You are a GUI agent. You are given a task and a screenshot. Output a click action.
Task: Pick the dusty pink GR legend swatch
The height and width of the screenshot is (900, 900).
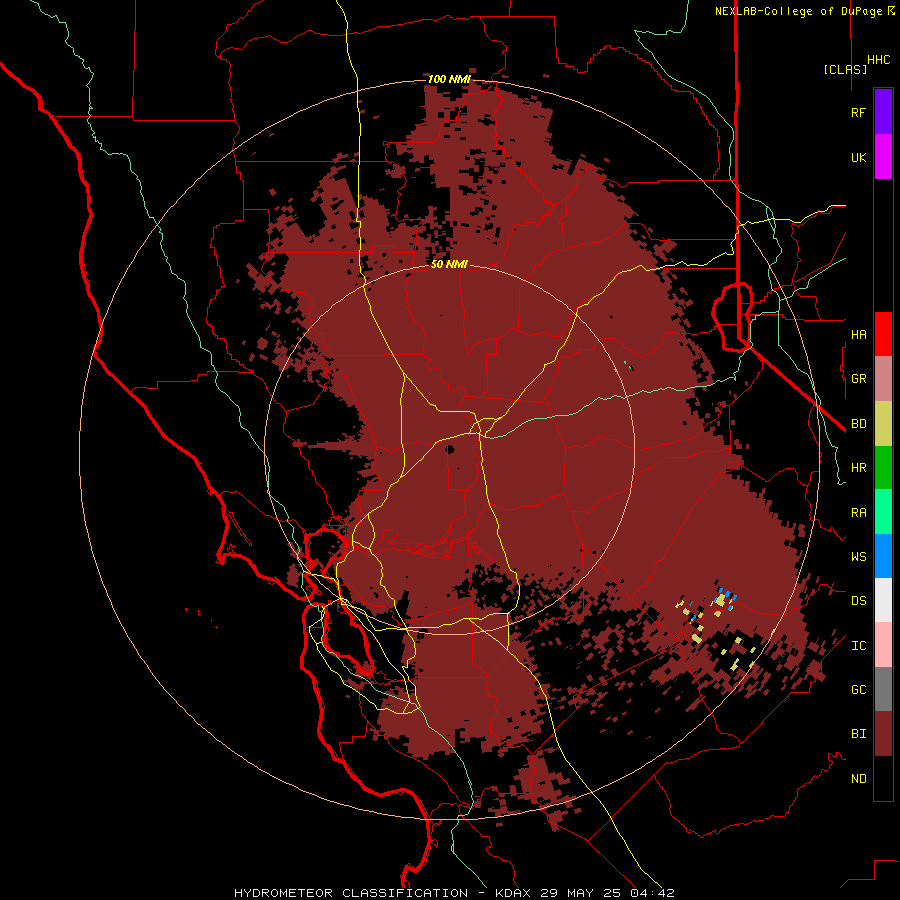click(x=883, y=379)
